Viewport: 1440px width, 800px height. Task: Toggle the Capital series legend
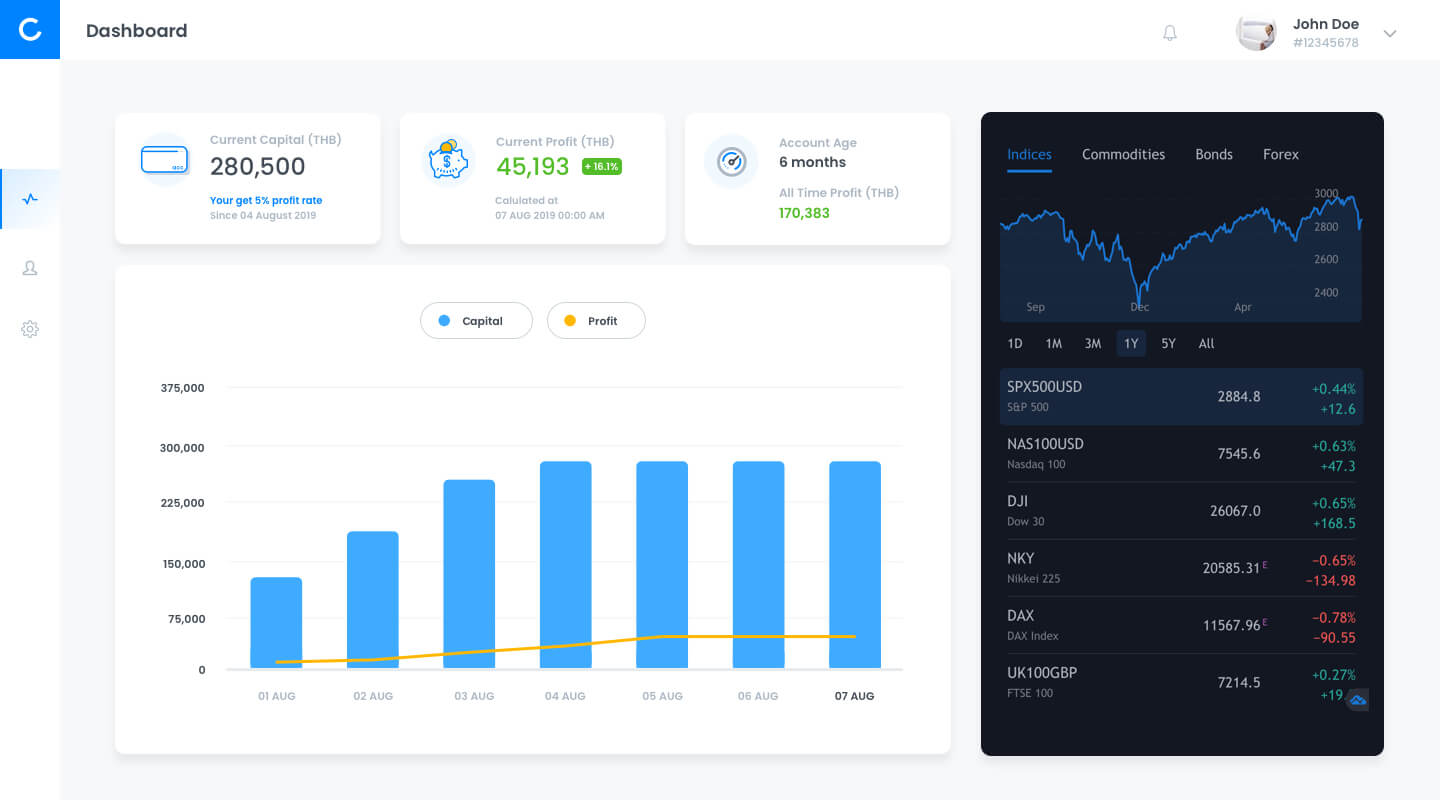point(476,321)
